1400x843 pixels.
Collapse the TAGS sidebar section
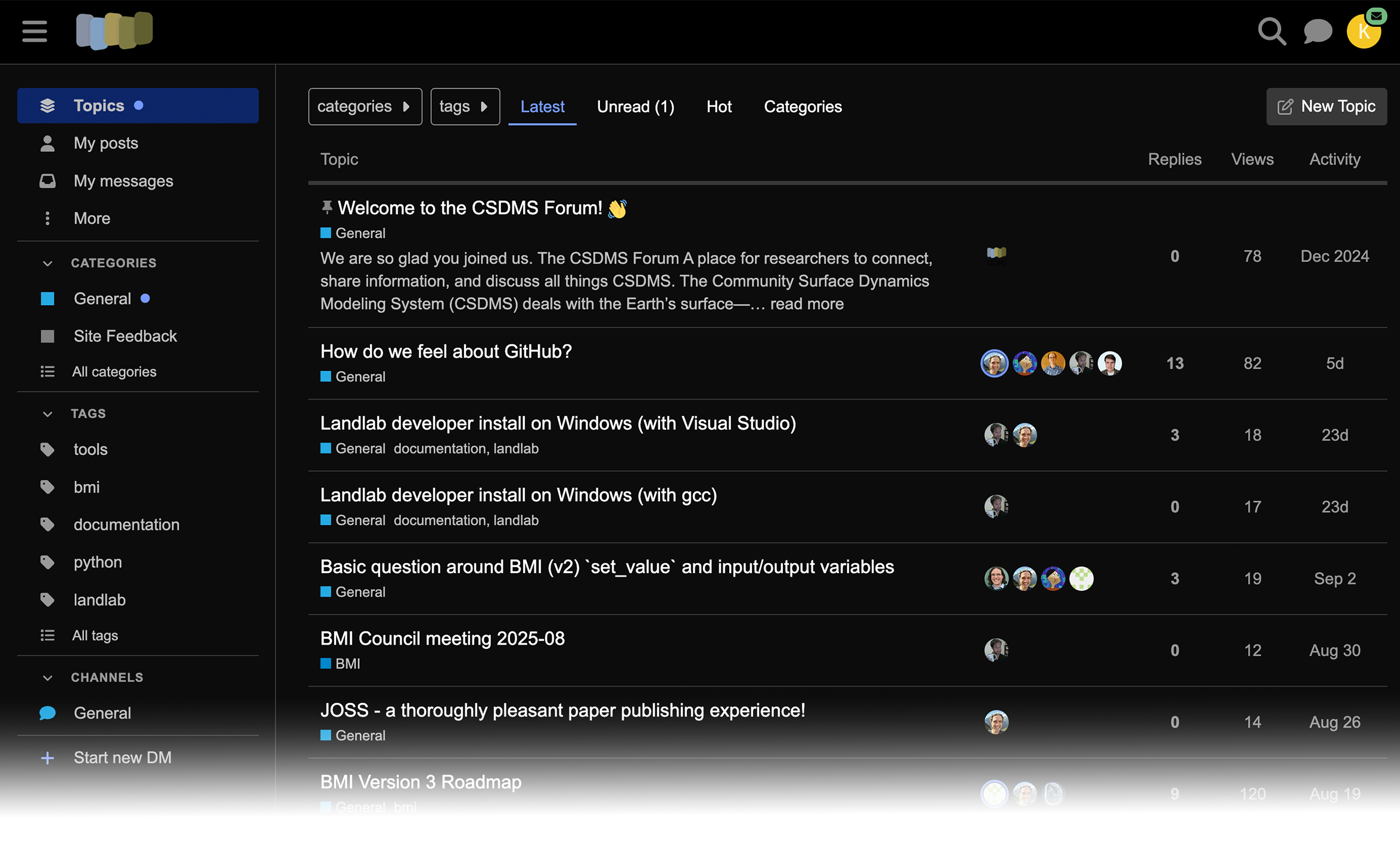[48, 413]
